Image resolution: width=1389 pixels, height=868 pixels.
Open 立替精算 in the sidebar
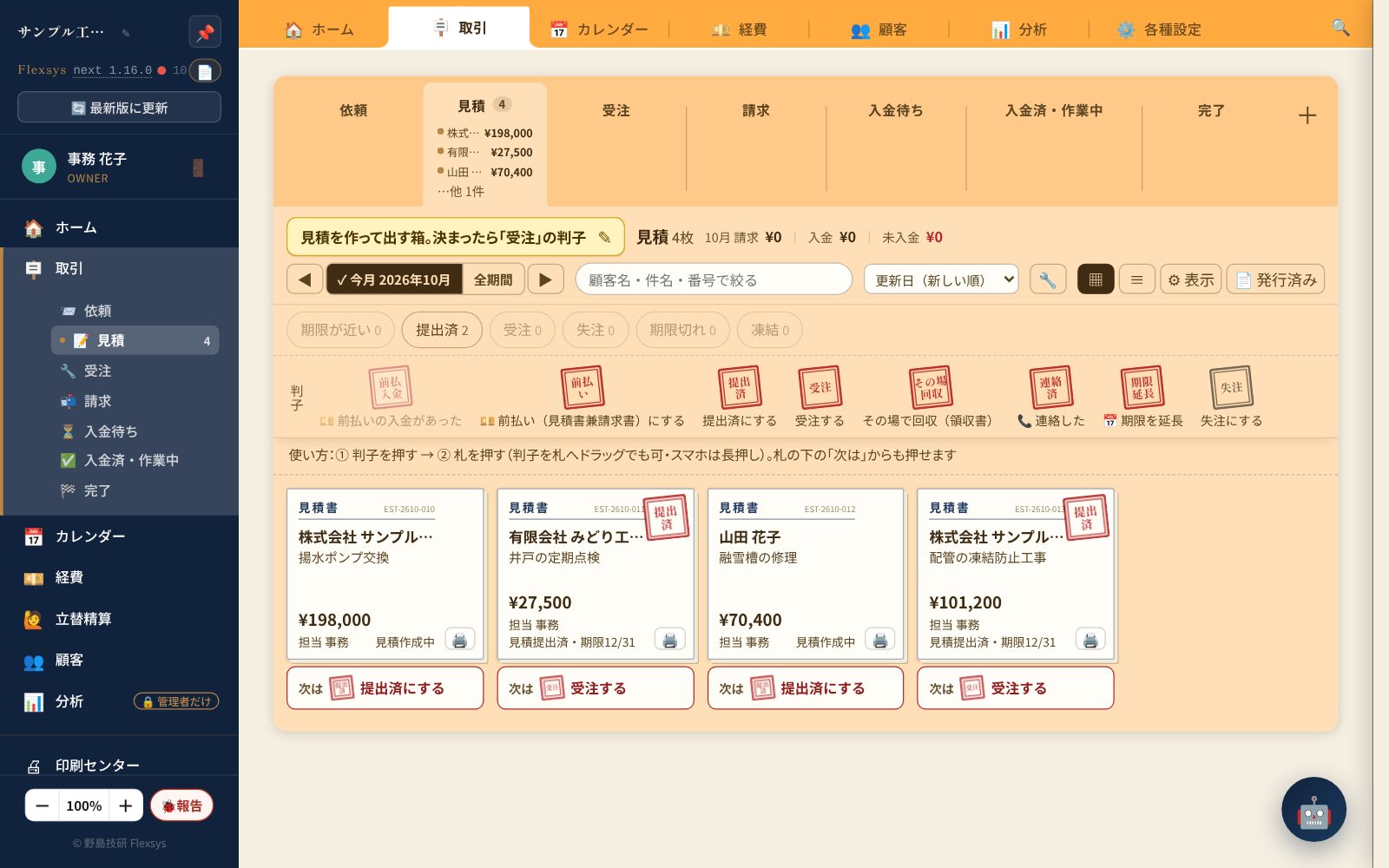[120, 619]
